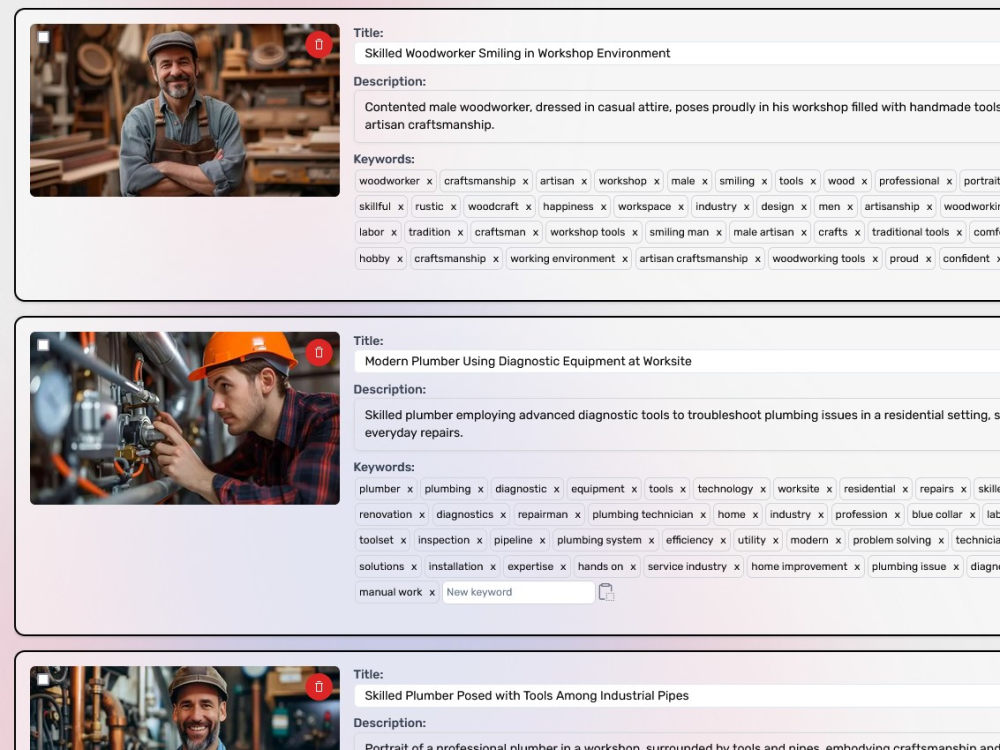Open the plumber with orange helmet thumbnail
1000x750 pixels.
(185, 418)
